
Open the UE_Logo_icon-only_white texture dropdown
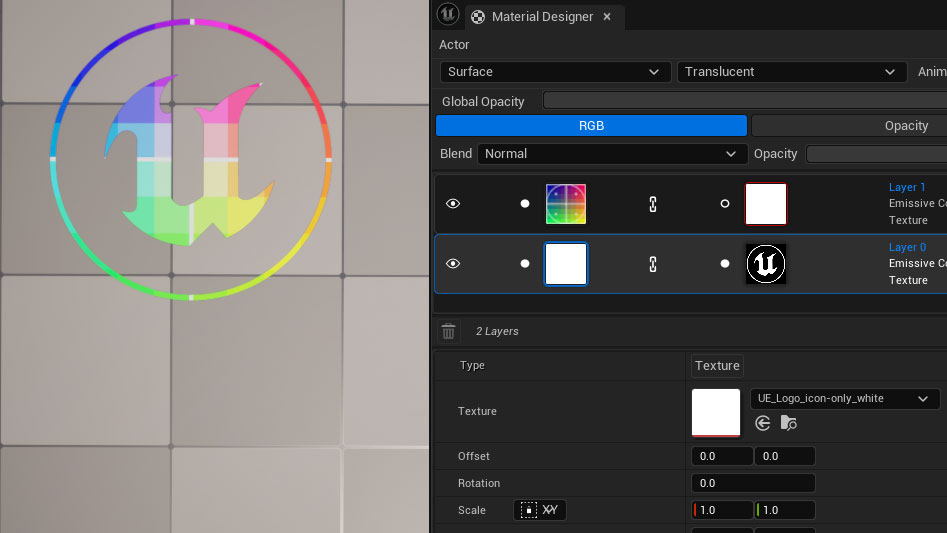point(844,399)
